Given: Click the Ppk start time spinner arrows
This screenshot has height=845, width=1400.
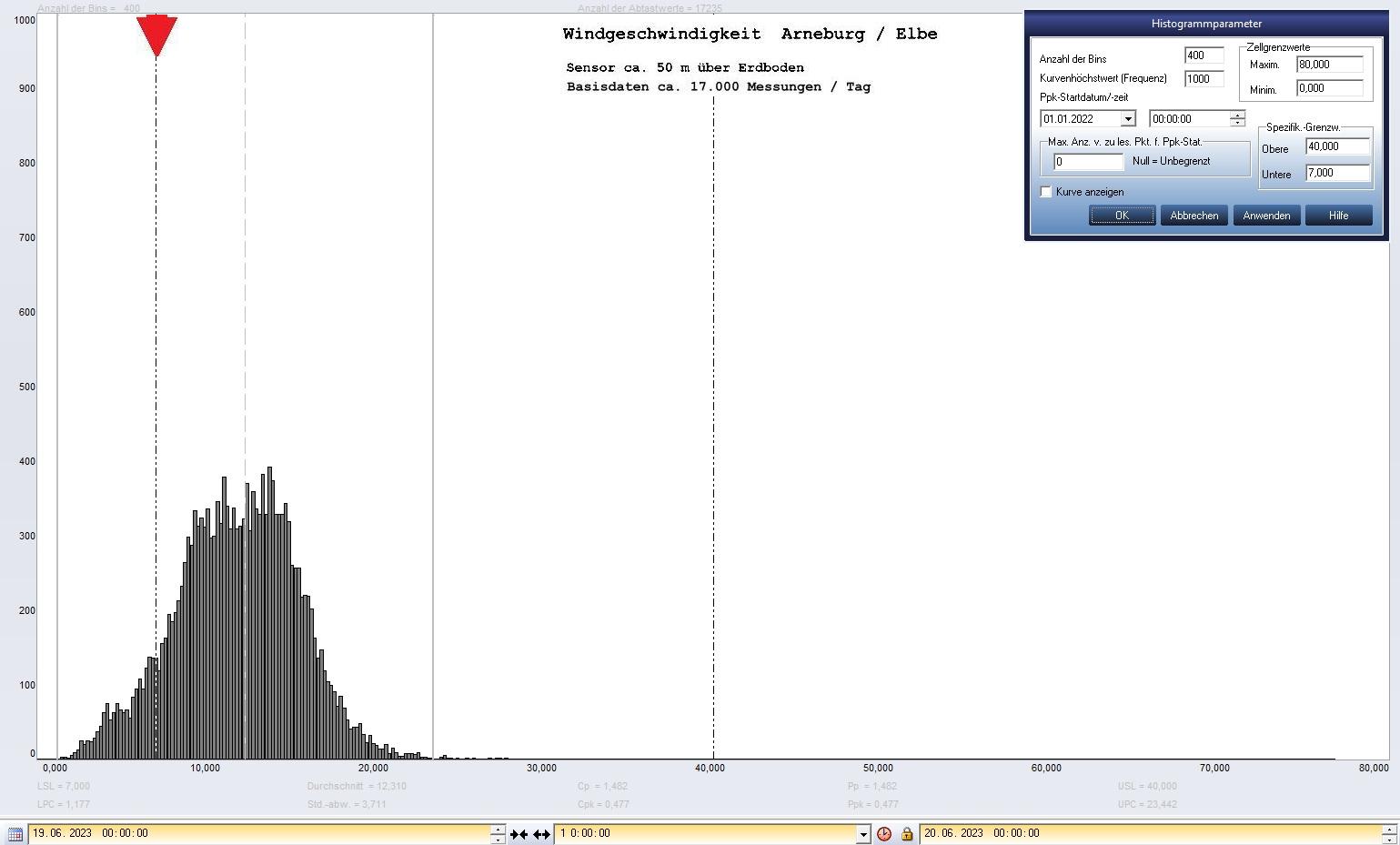Looking at the screenshot, I should (x=1237, y=119).
